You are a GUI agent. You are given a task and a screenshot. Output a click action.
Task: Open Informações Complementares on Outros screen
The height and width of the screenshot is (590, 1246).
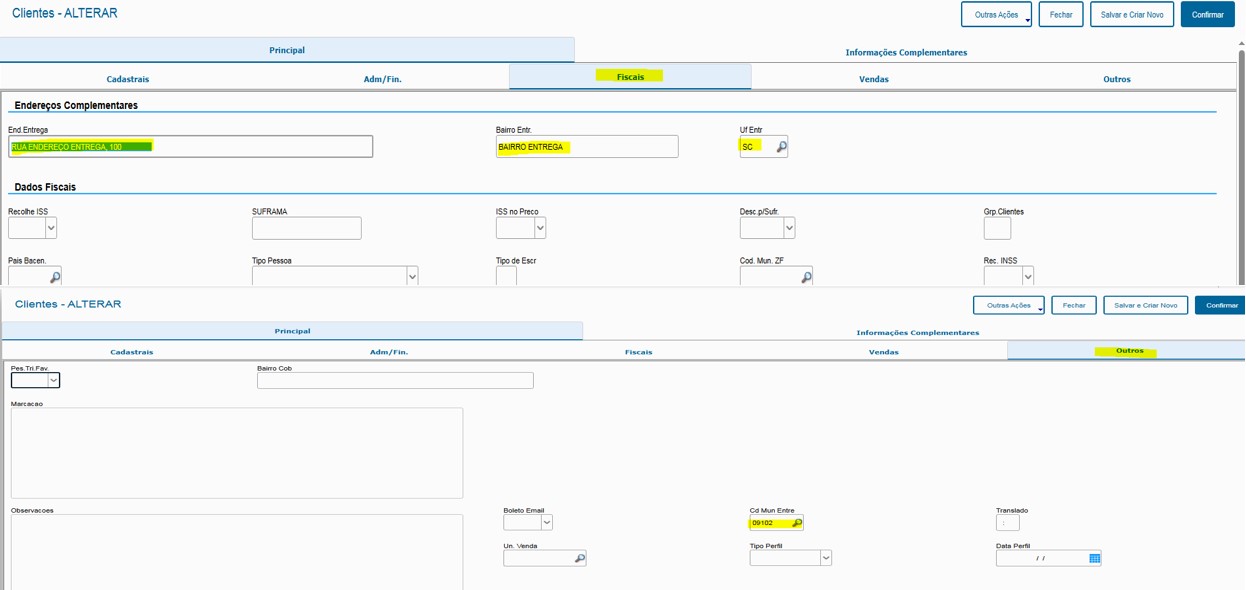pyautogui.click(x=917, y=332)
